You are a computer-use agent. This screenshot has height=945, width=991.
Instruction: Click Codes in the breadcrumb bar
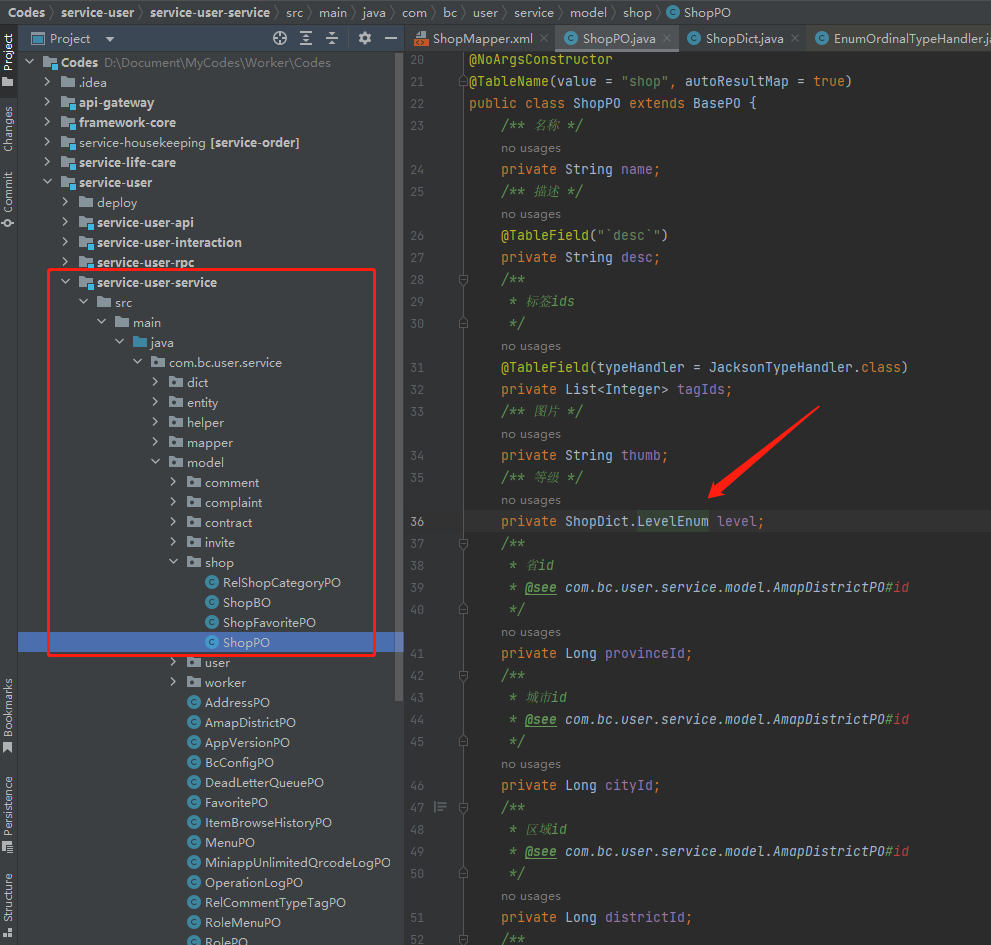[x=27, y=13]
